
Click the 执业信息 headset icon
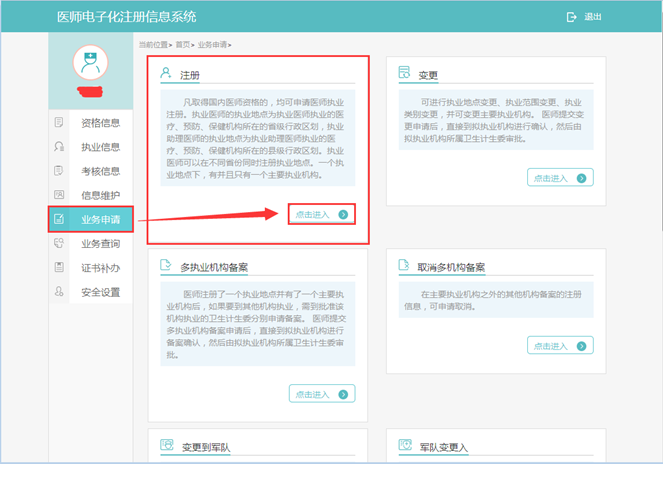click(x=60, y=147)
